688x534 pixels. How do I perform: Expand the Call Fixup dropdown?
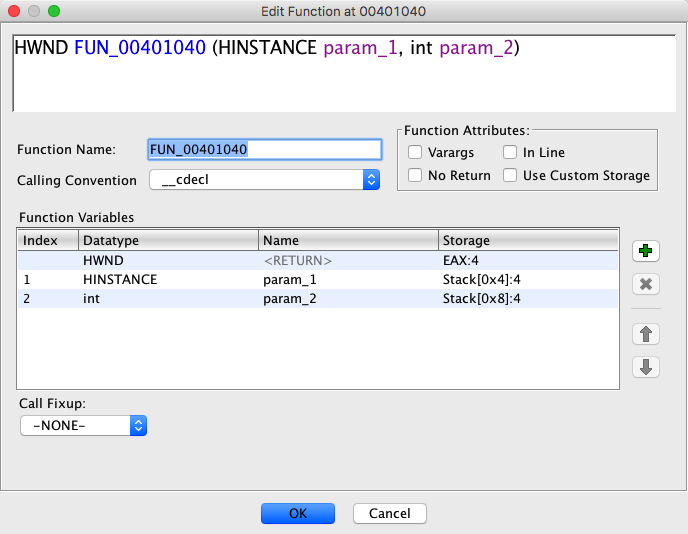coord(84,425)
